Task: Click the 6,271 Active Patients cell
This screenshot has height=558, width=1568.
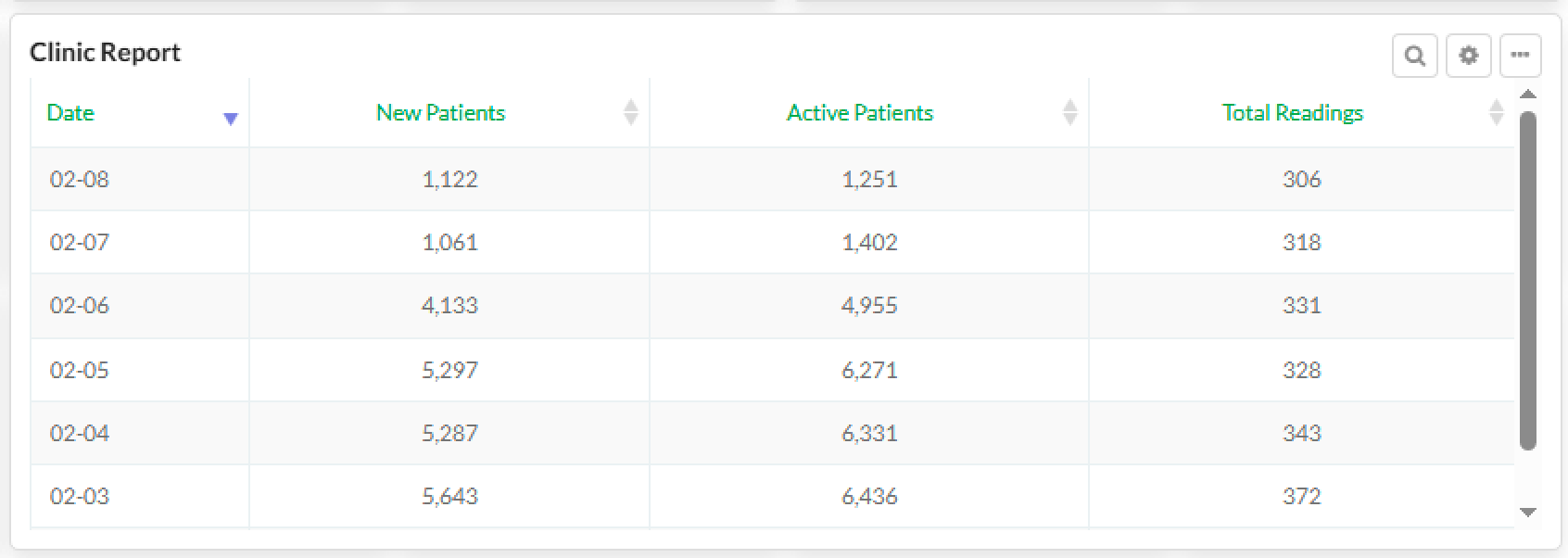Action: pos(869,370)
